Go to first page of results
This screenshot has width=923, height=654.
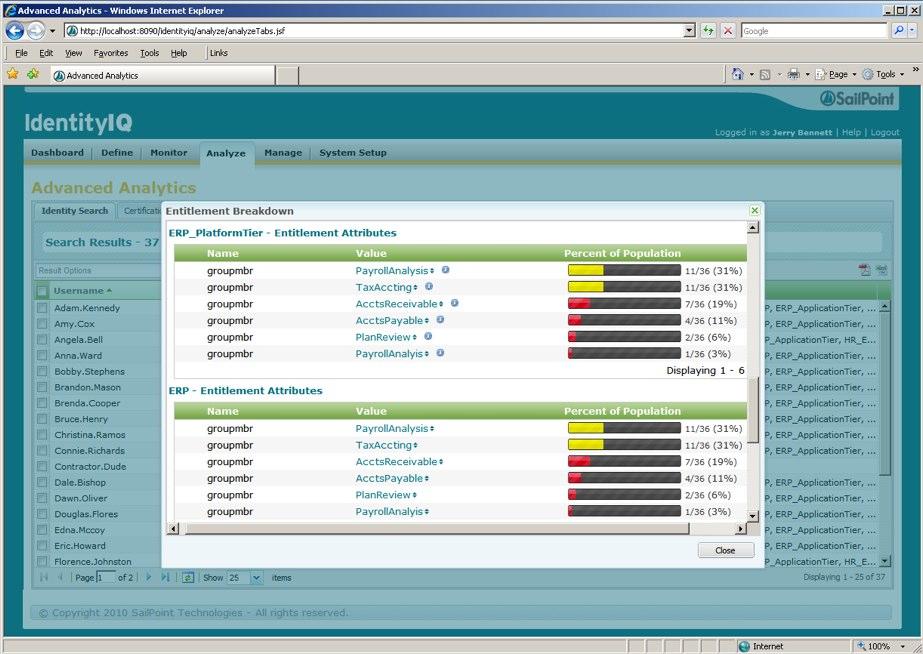(x=44, y=577)
